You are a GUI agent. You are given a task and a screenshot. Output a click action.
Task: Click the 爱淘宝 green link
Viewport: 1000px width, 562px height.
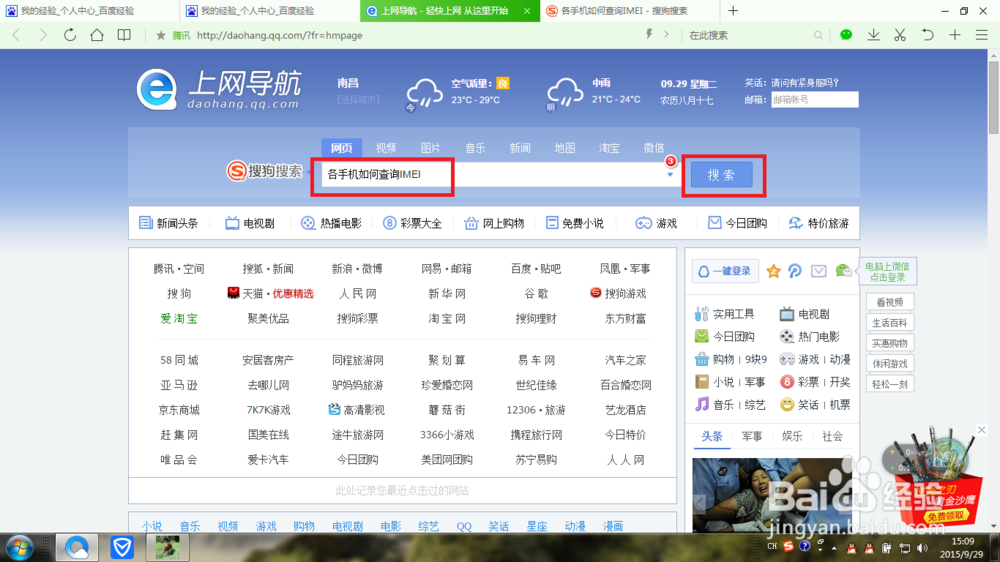[179, 318]
